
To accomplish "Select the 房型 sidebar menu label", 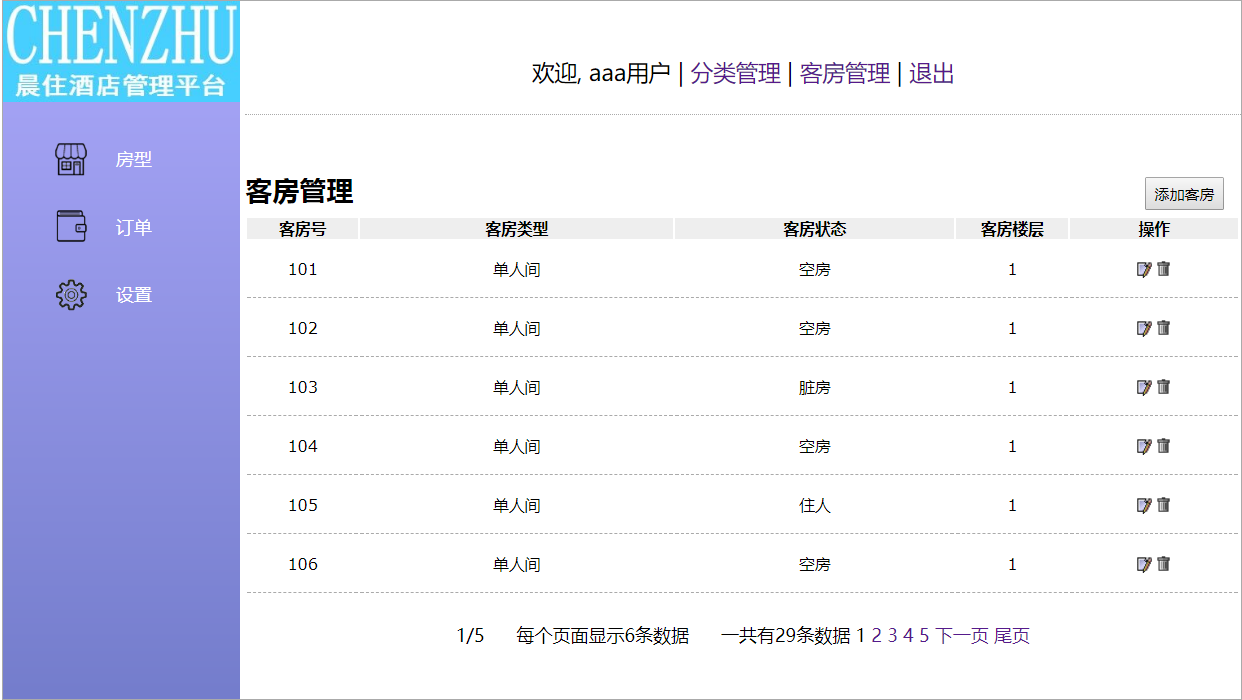I will click(x=134, y=160).
